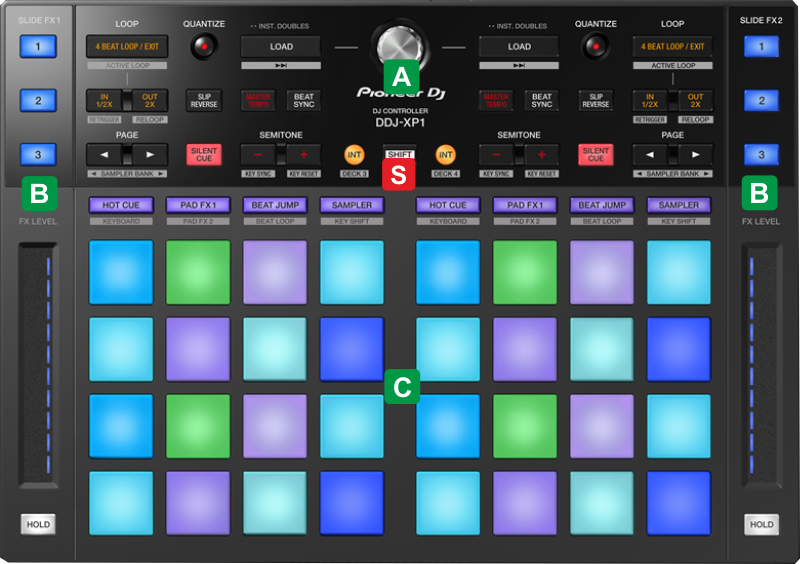Set loop IN 1/2X on right deck
This screenshot has height=564, width=800.
pyautogui.click(x=650, y=100)
